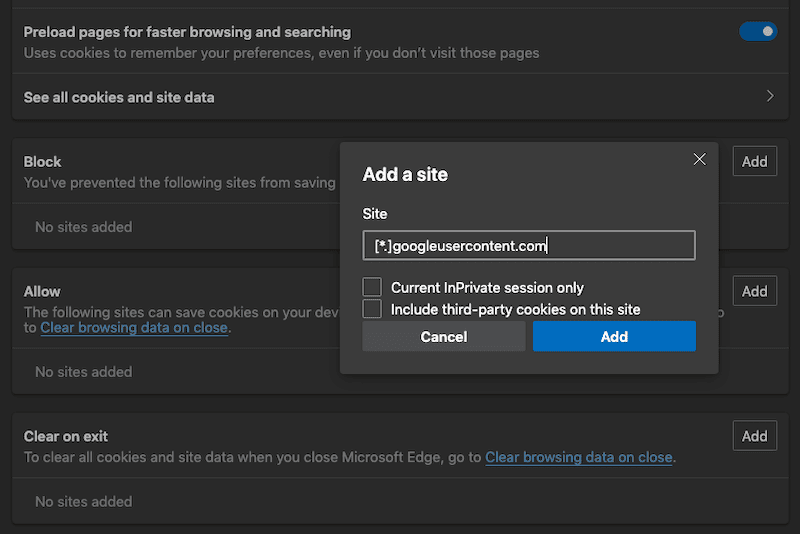Viewport: 800px width, 534px height.
Task: Open the See all cookies chevron arrow
Action: (770, 97)
